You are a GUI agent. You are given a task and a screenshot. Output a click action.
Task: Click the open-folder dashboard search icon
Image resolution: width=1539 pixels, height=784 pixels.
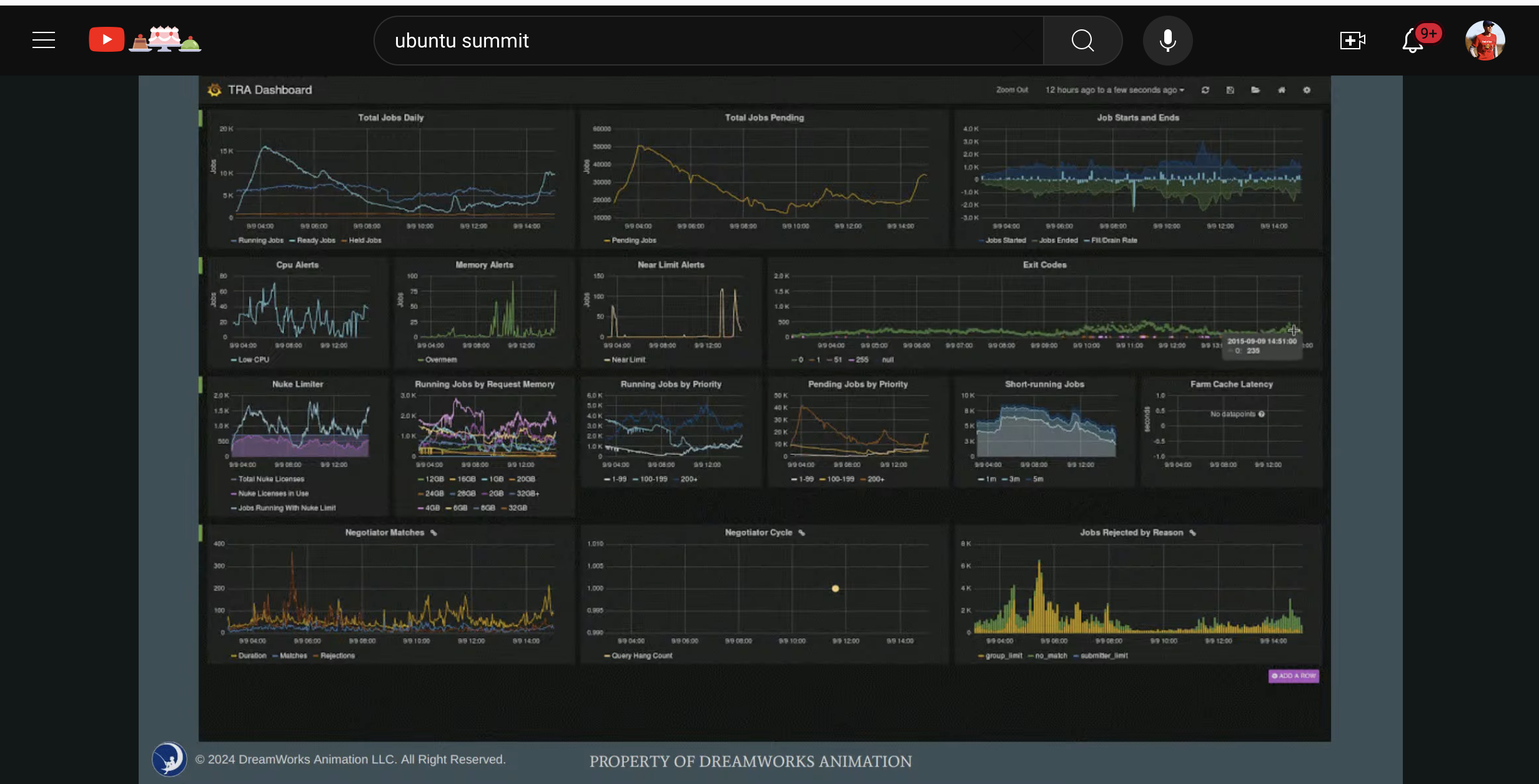(x=1255, y=90)
